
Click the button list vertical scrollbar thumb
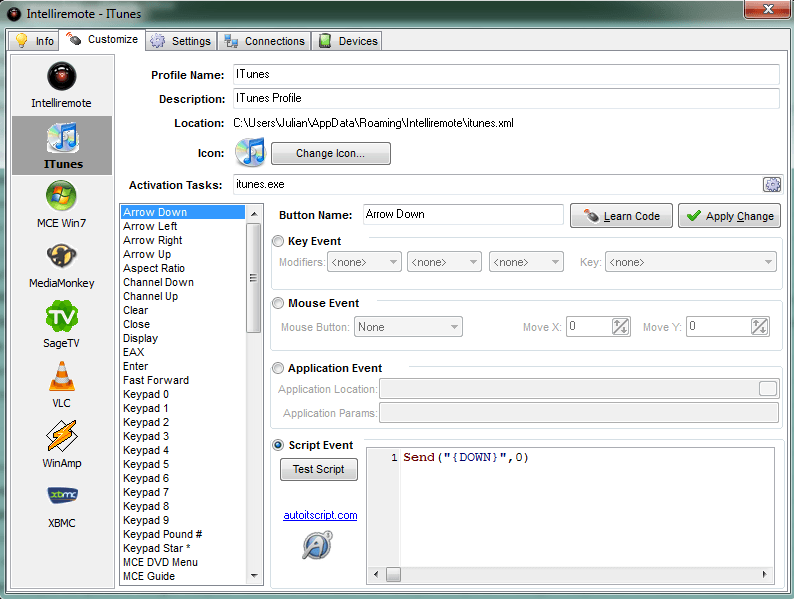254,277
